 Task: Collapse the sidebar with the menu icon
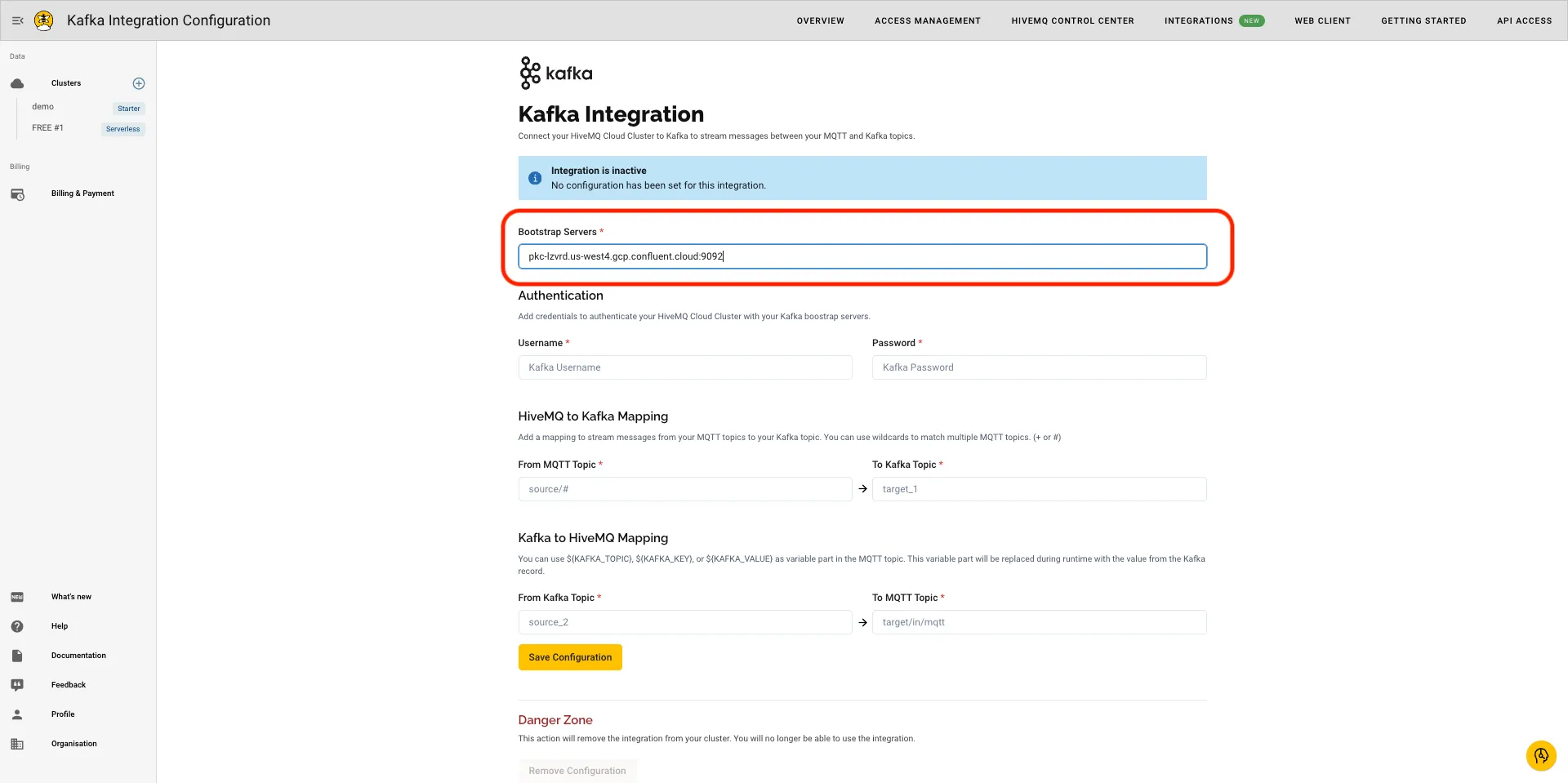17,20
